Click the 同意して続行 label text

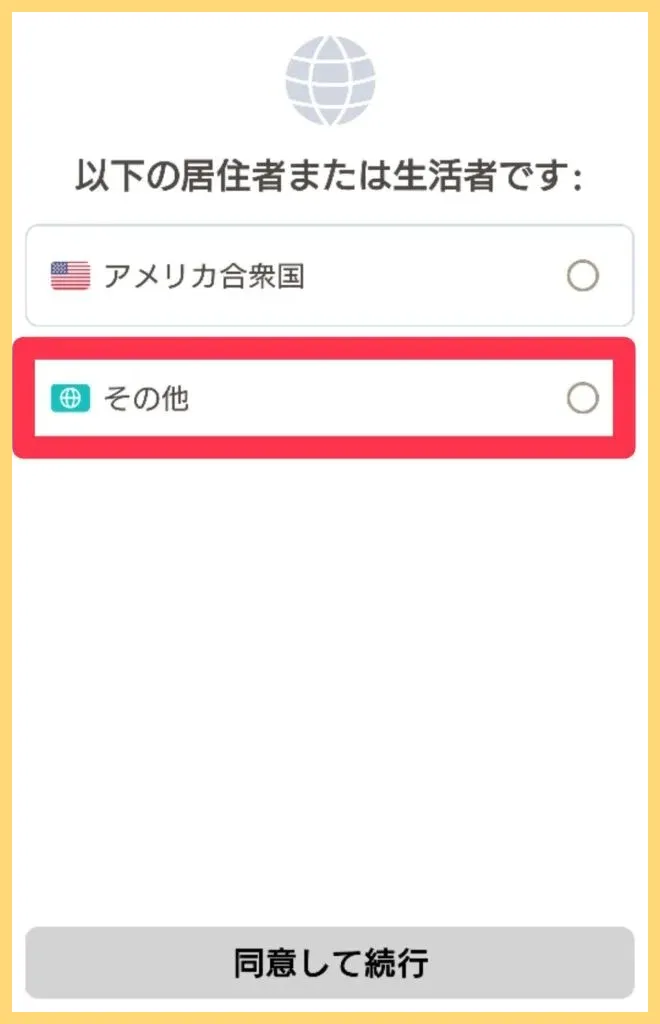coord(330,963)
